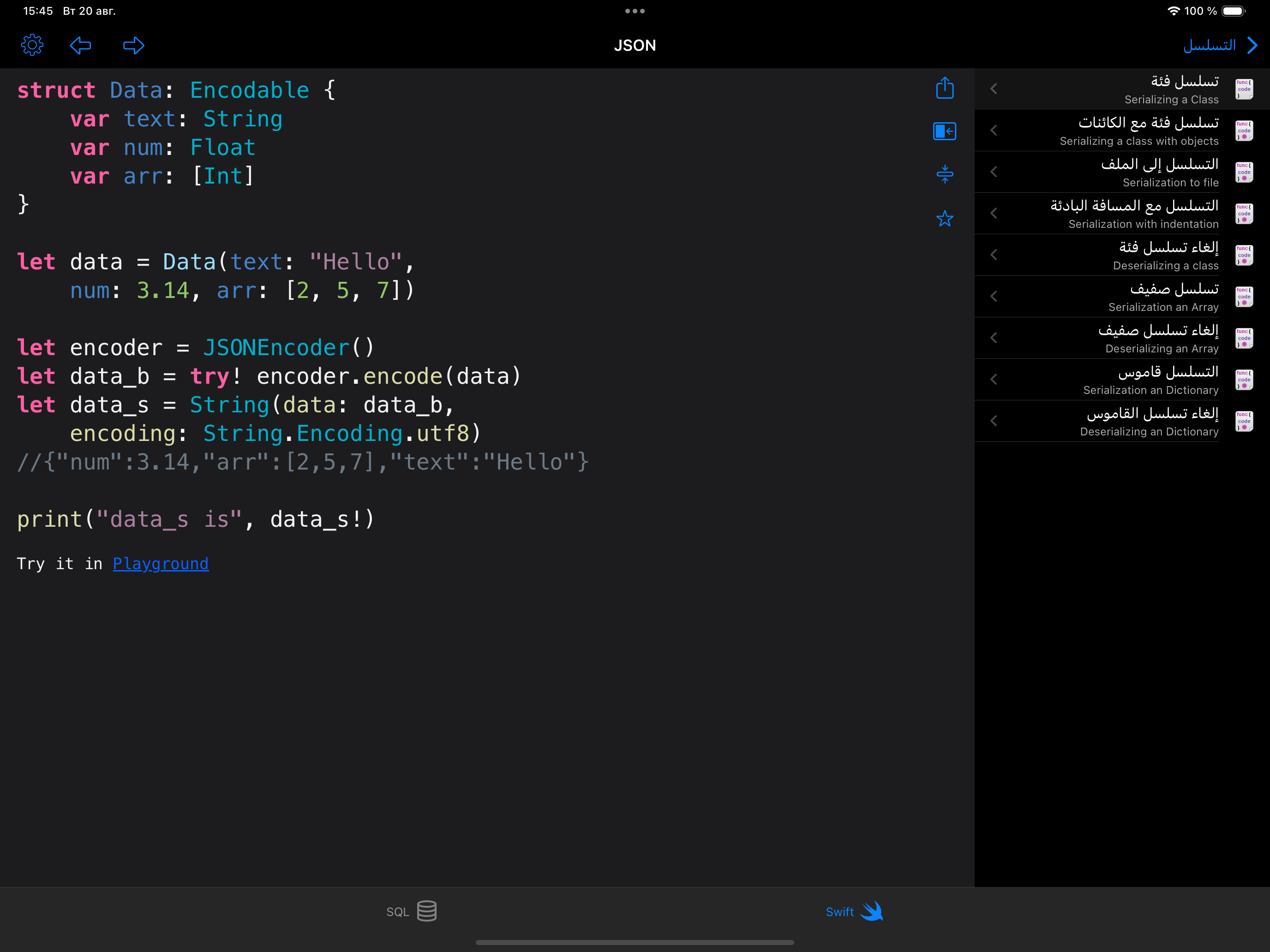
Task: Tap code icon for Deserializing a class
Action: pos(1244,256)
